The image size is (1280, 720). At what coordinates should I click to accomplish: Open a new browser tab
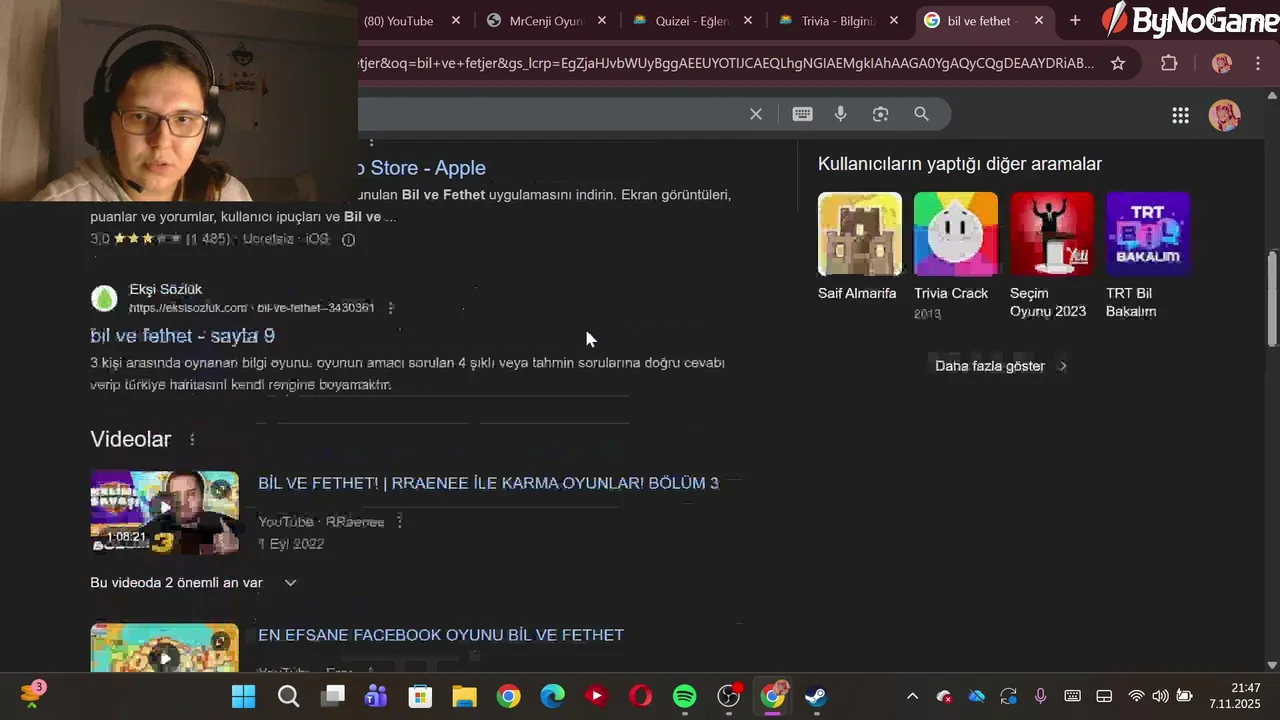click(x=1075, y=20)
